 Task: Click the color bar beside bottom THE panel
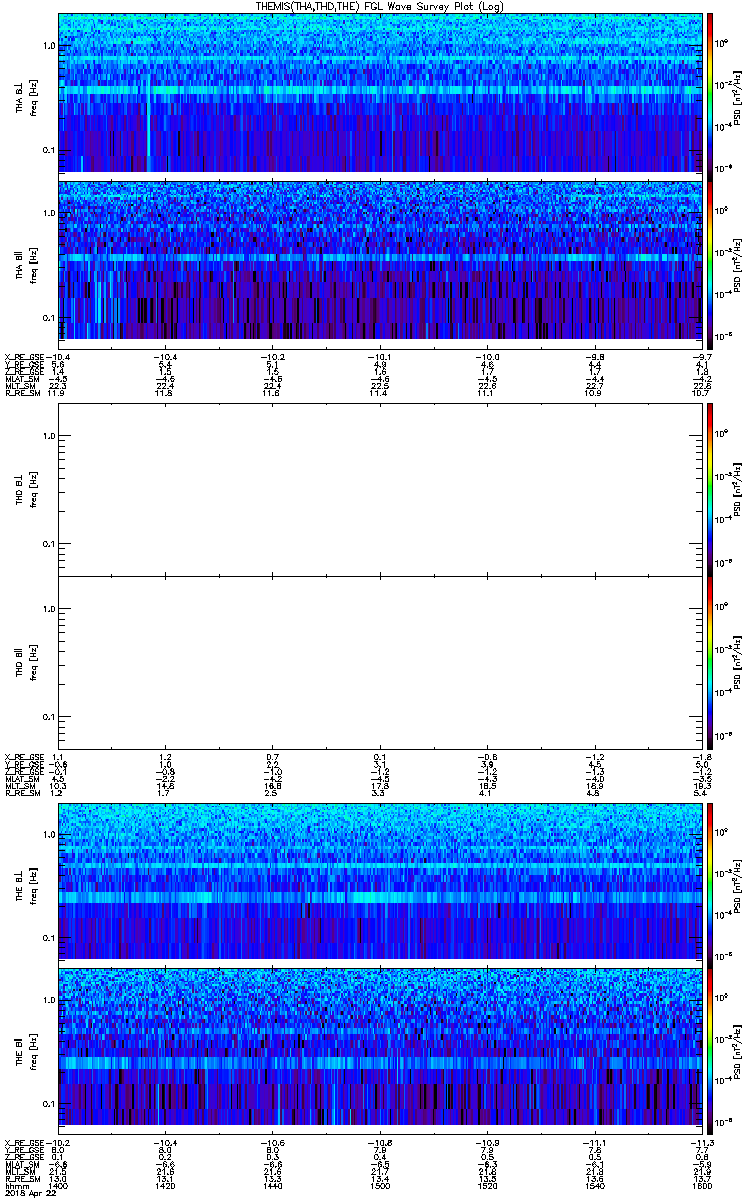pyautogui.click(x=710, y=1046)
